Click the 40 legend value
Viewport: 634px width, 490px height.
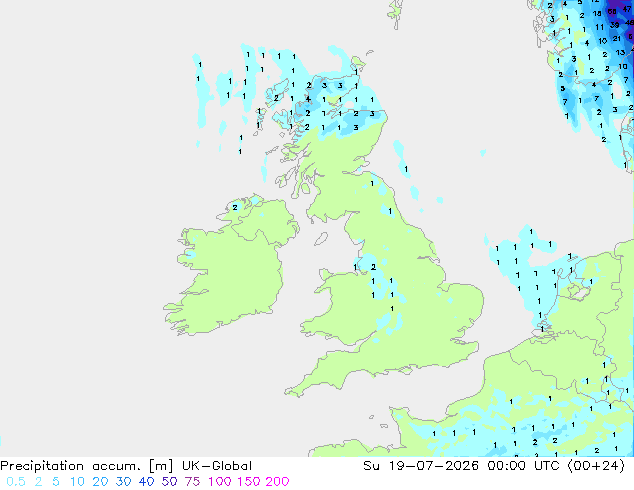146,482
